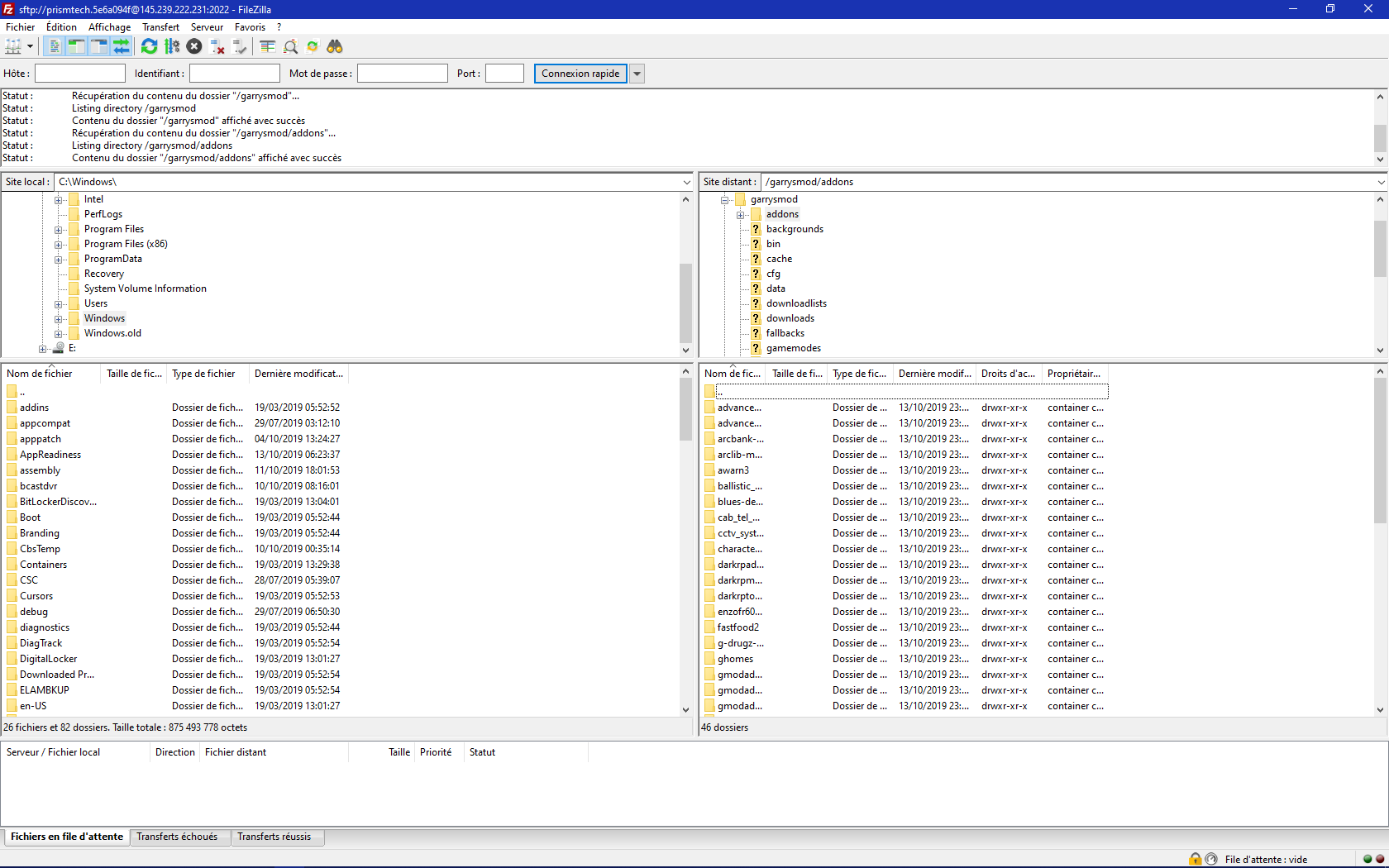Expand the Users folder in local tree
The image size is (1389, 868).
[58, 304]
